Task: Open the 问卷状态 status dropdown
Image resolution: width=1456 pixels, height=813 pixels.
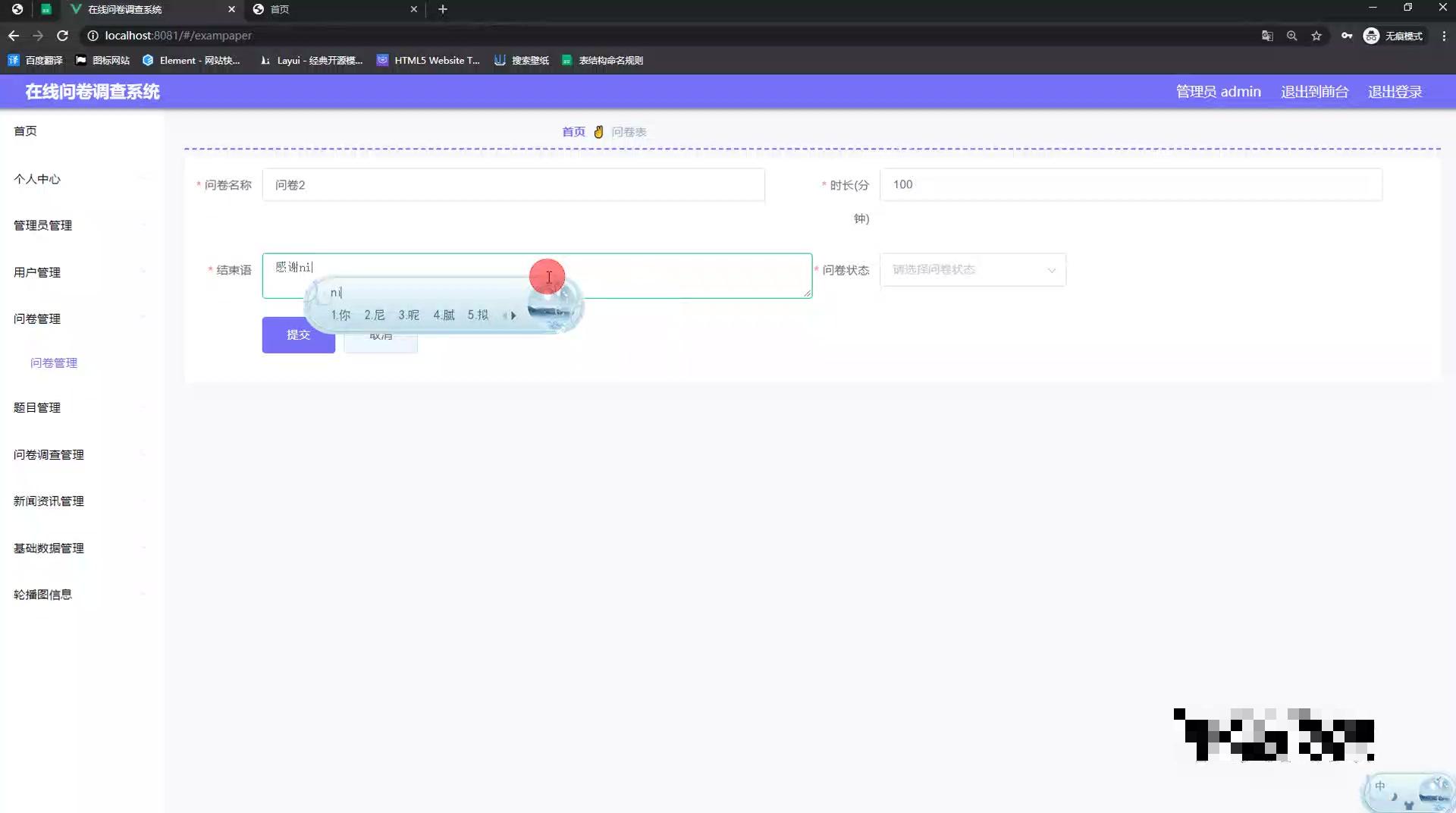Action: [x=973, y=269]
